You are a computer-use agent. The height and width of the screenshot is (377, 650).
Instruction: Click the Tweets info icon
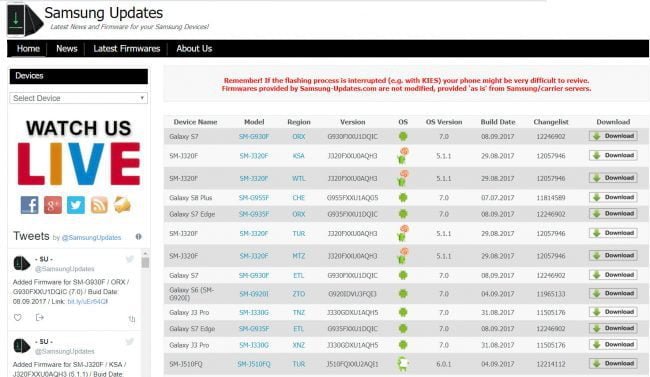click(138, 236)
